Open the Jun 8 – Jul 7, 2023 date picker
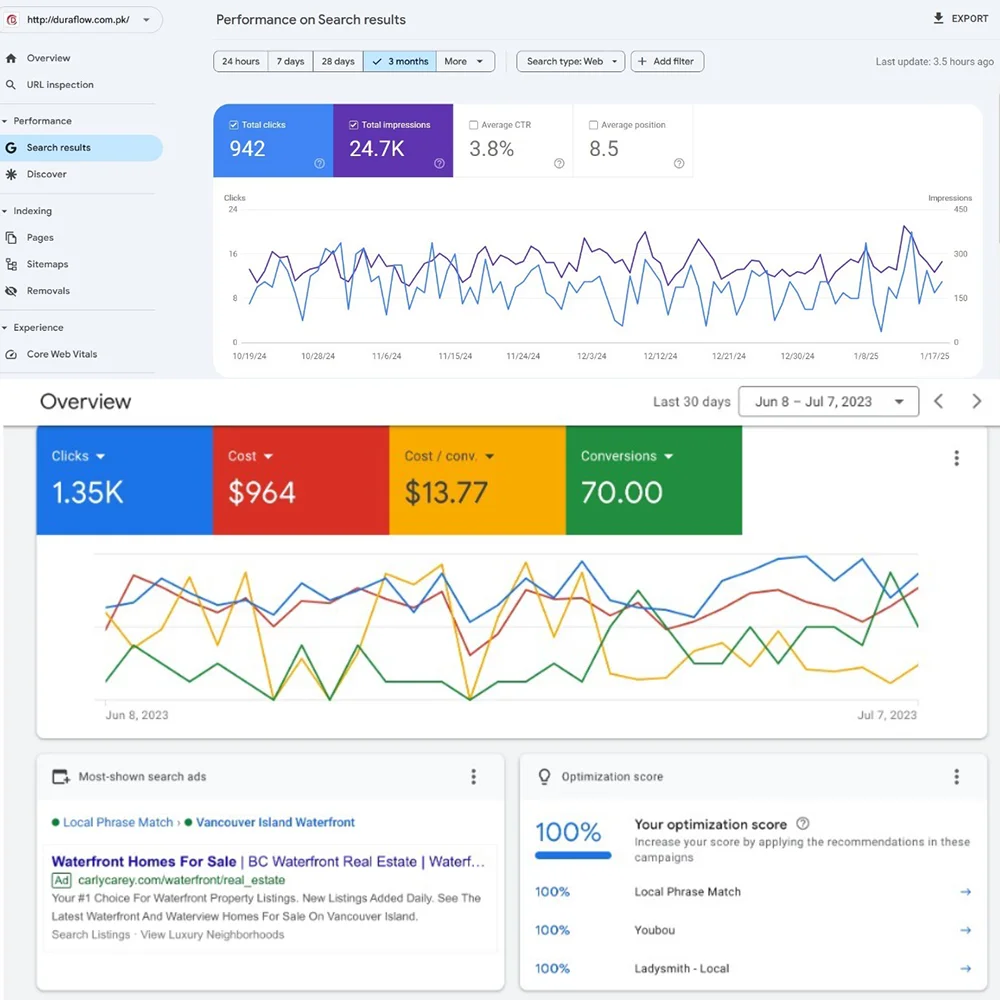This screenshot has width=1000, height=1000. tap(828, 402)
